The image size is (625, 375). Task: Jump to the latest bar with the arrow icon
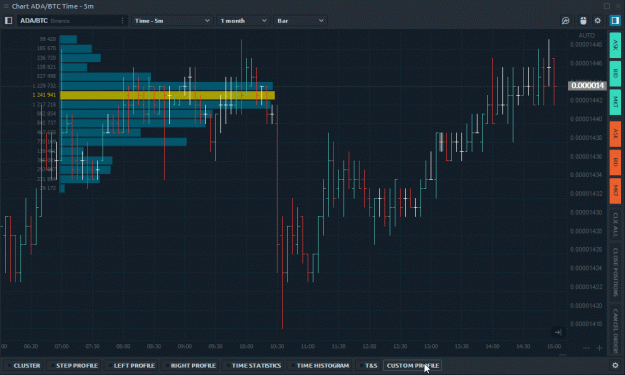coord(558,332)
